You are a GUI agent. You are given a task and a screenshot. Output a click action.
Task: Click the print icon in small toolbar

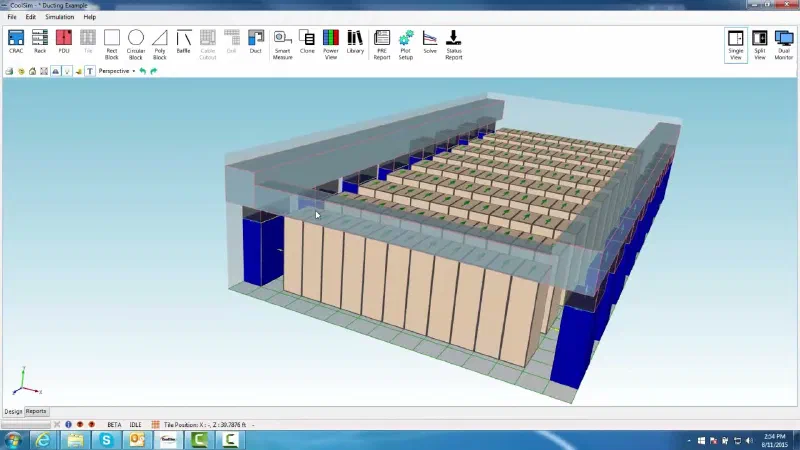[x=9, y=71]
